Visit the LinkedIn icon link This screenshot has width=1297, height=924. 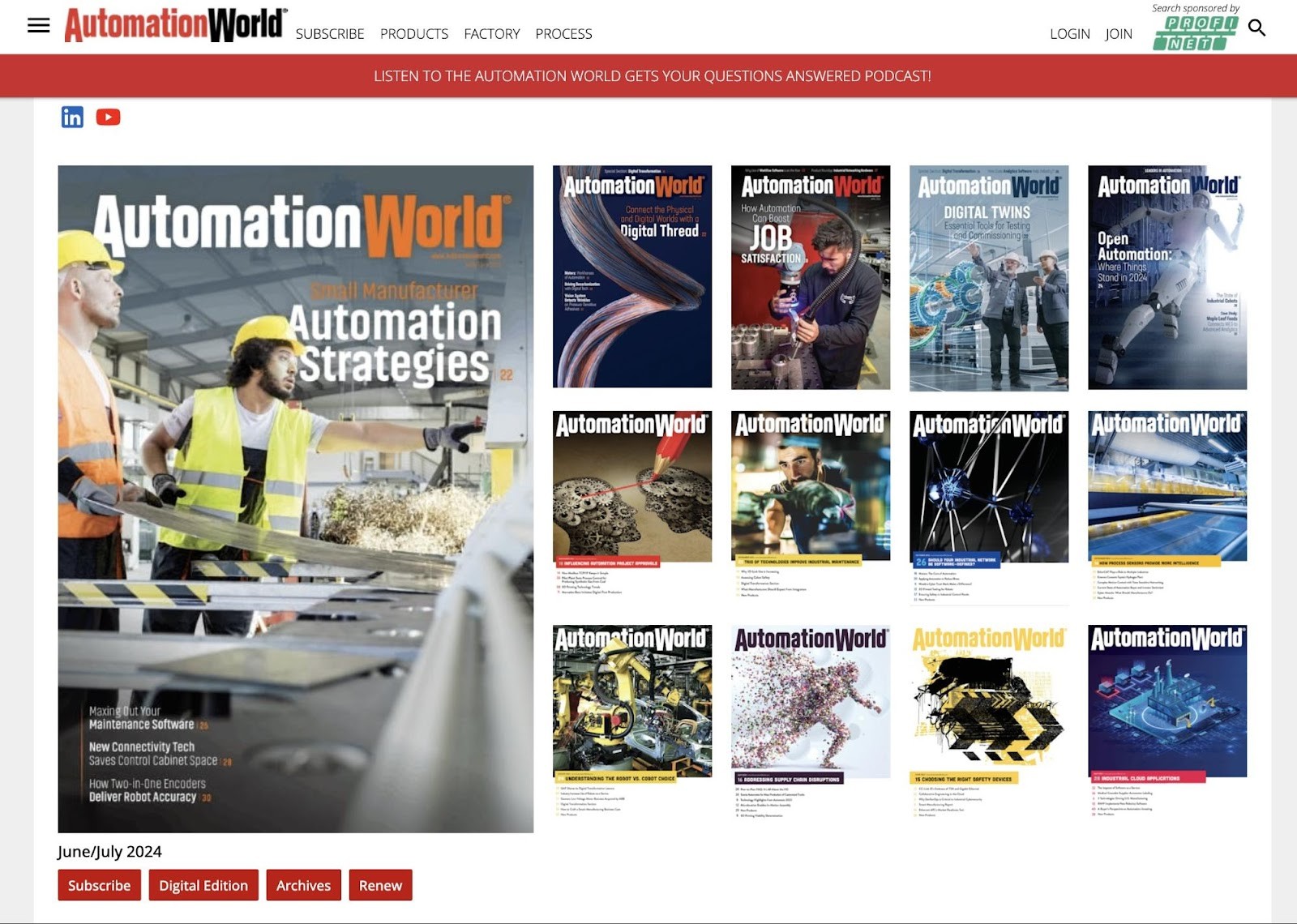(72, 117)
